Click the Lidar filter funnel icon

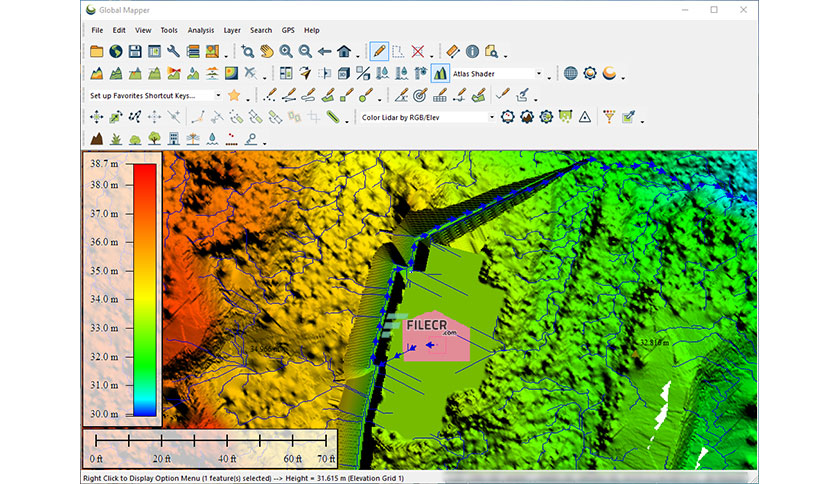point(609,117)
